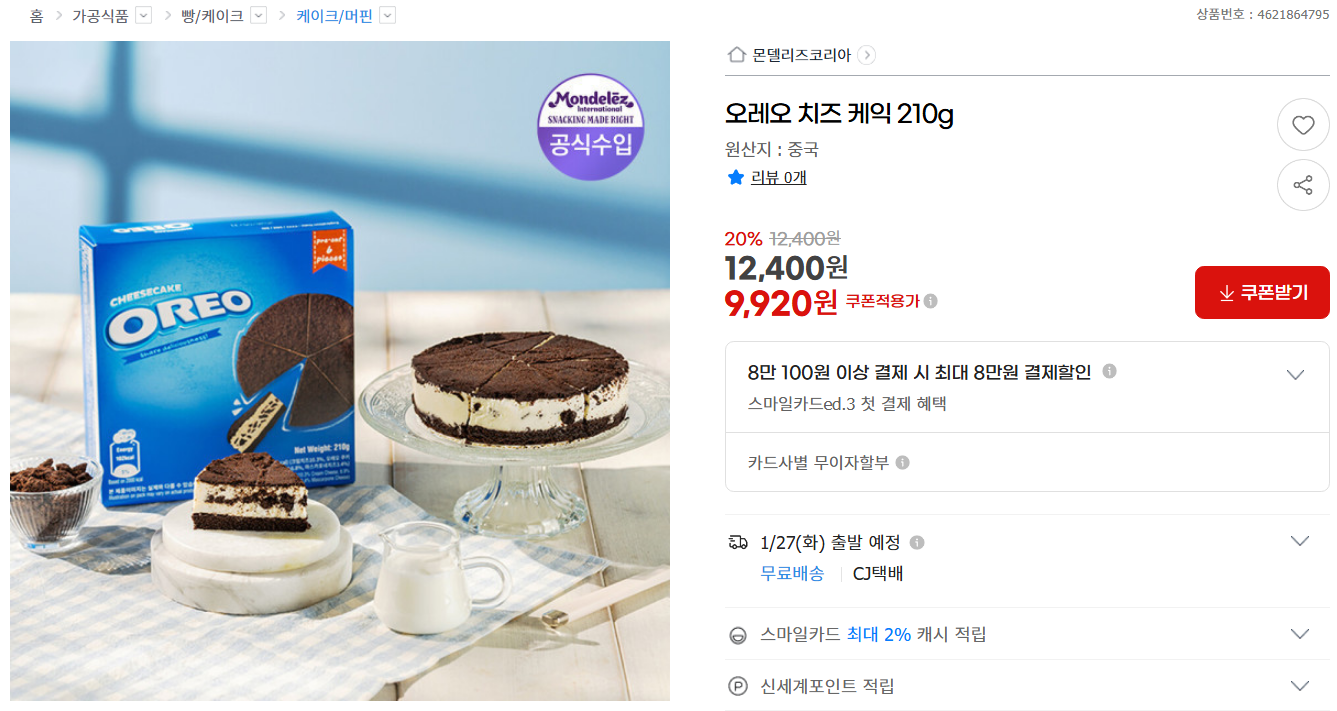This screenshot has width=1337, height=711.
Task: Click info icon next to 결제할인 text
Action: [x=1109, y=371]
